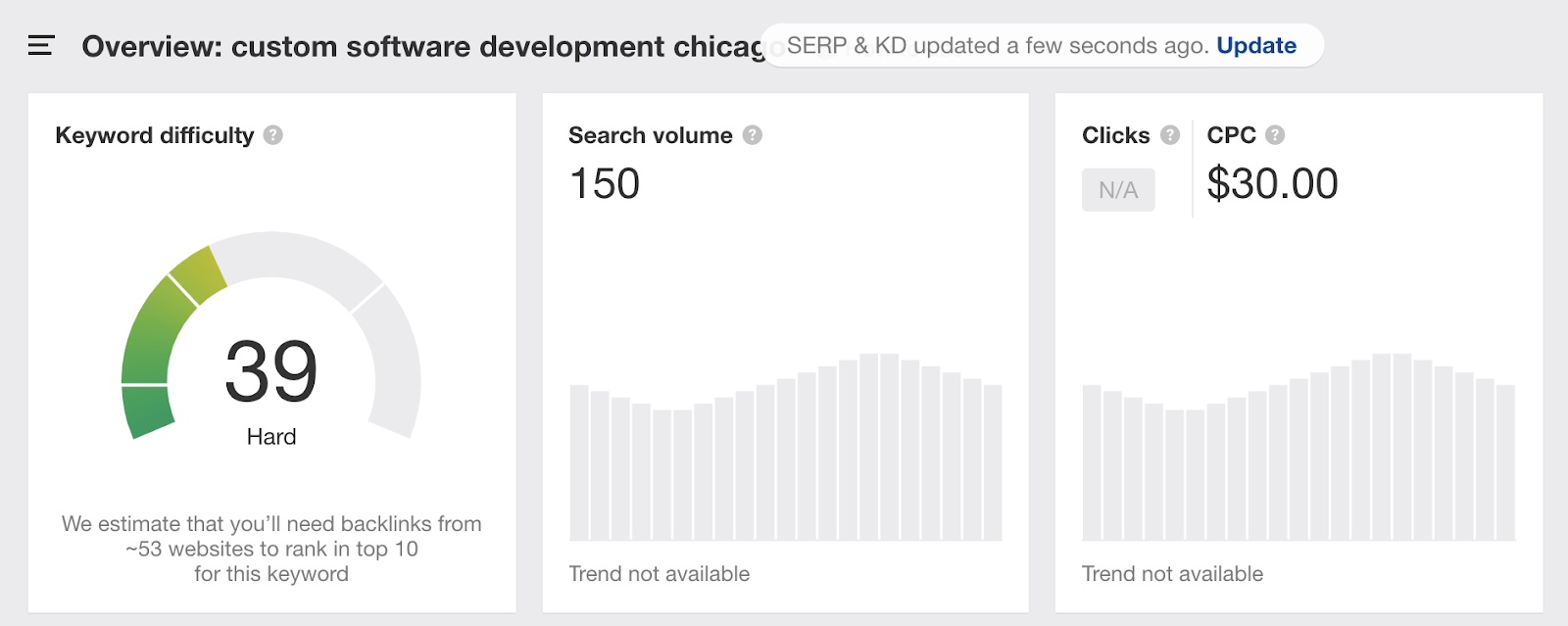Viewport: 1568px width, 626px height.
Task: Click the Clicks and CPC trend bar chart
Action: tap(1298, 449)
